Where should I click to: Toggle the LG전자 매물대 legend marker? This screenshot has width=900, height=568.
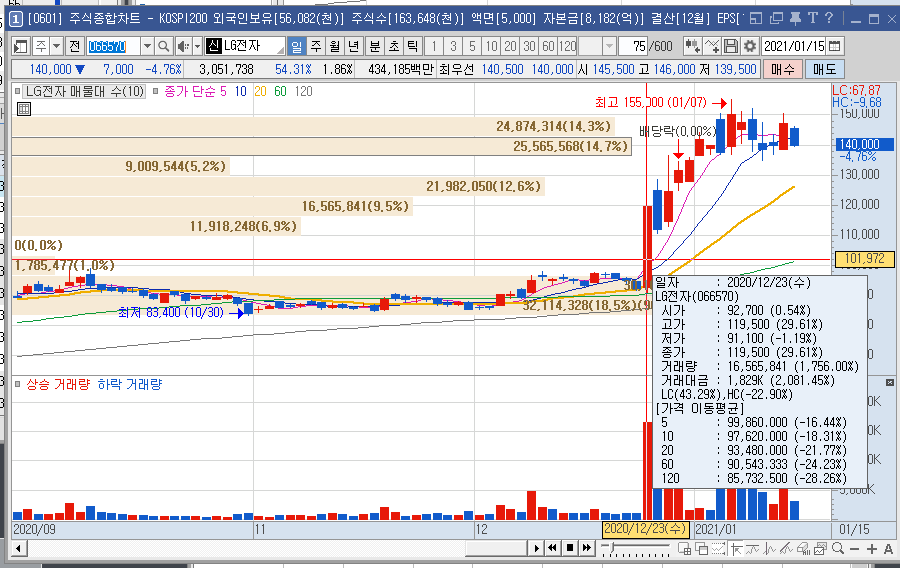pos(17,91)
